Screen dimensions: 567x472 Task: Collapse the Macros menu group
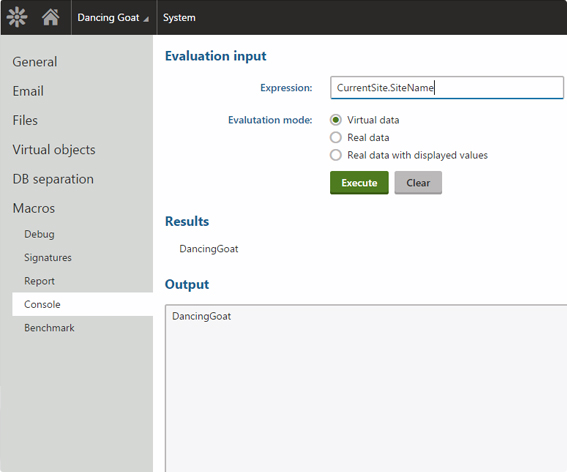coord(34,208)
